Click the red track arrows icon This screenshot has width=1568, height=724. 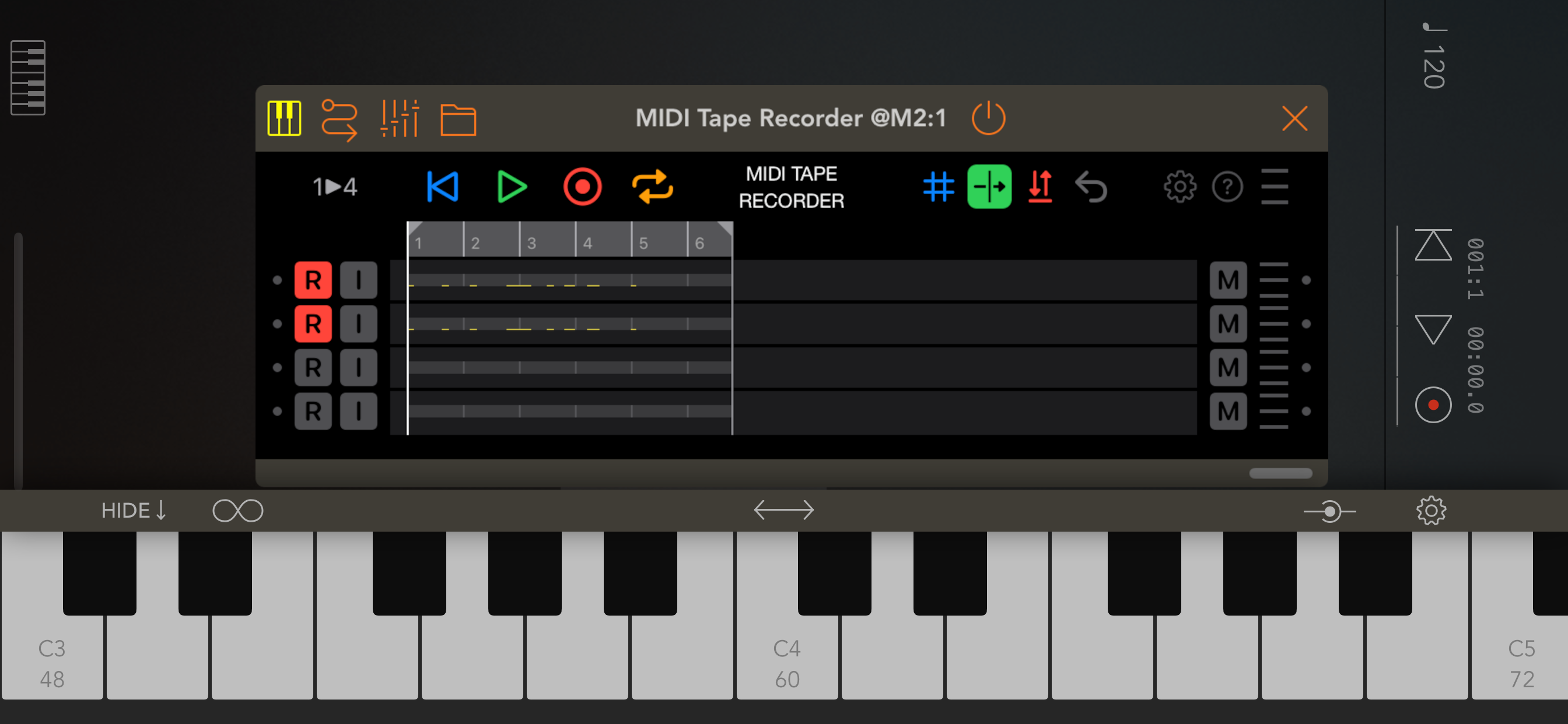tap(1040, 186)
